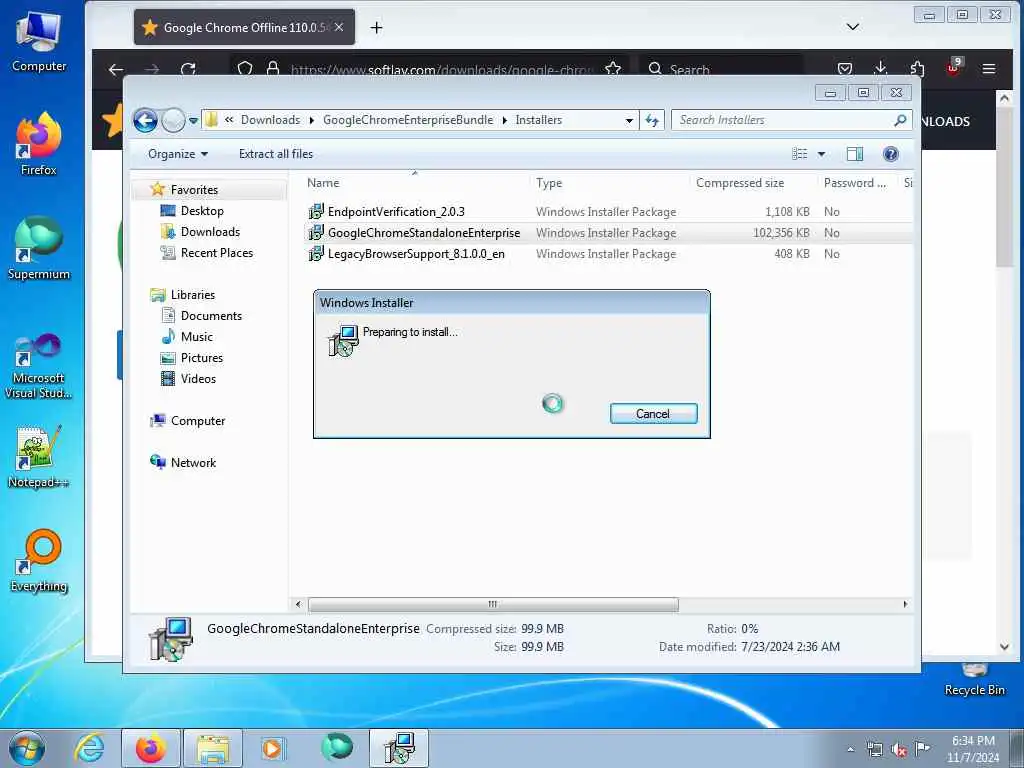1024x768 pixels.
Task: Open the Organize menu
Action: (178, 154)
